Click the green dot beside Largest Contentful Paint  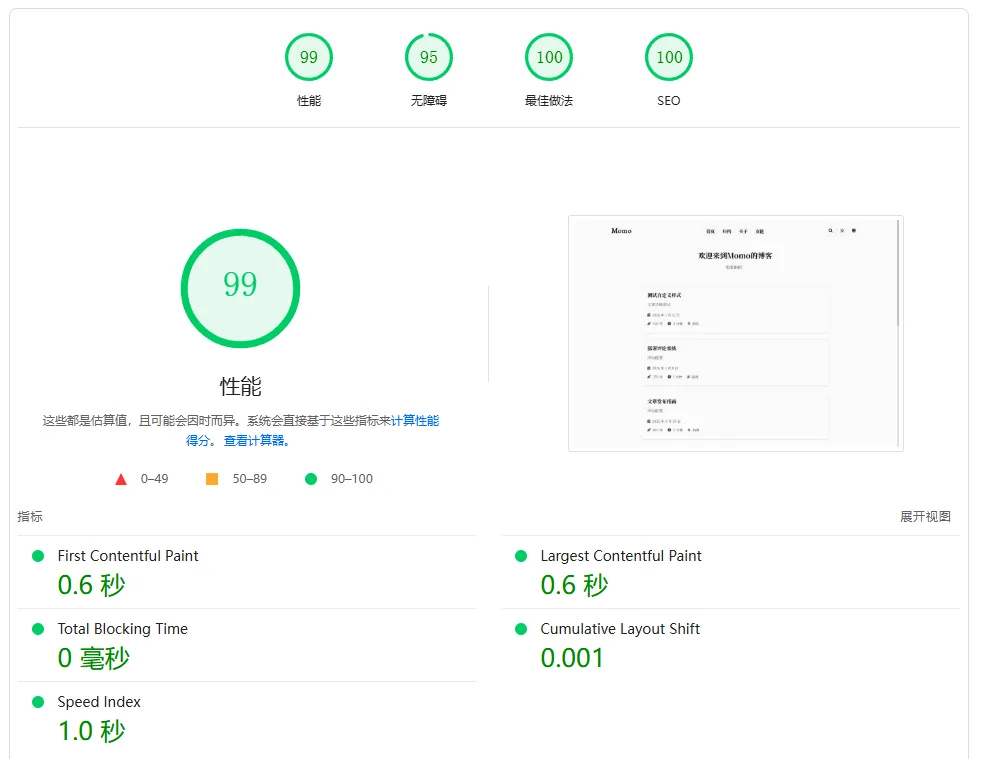point(519,557)
